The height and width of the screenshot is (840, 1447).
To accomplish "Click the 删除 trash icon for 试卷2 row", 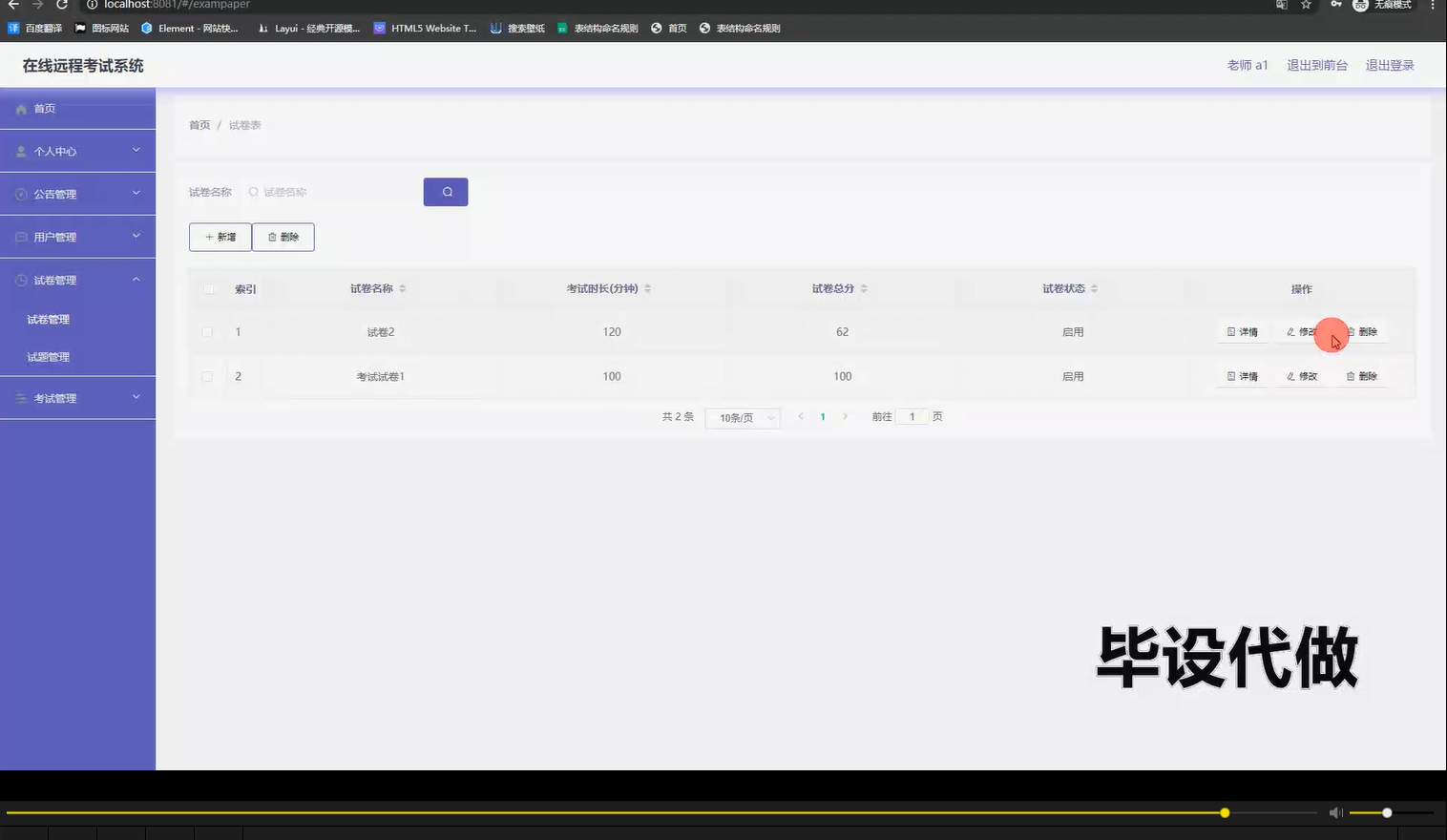I will (x=1353, y=331).
